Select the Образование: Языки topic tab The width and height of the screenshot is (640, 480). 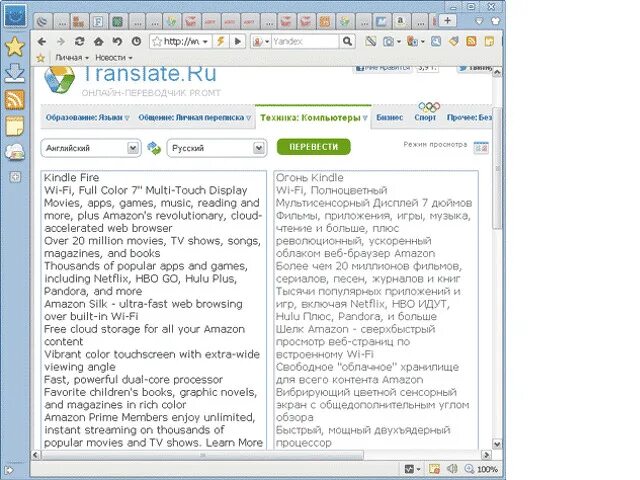[87, 118]
